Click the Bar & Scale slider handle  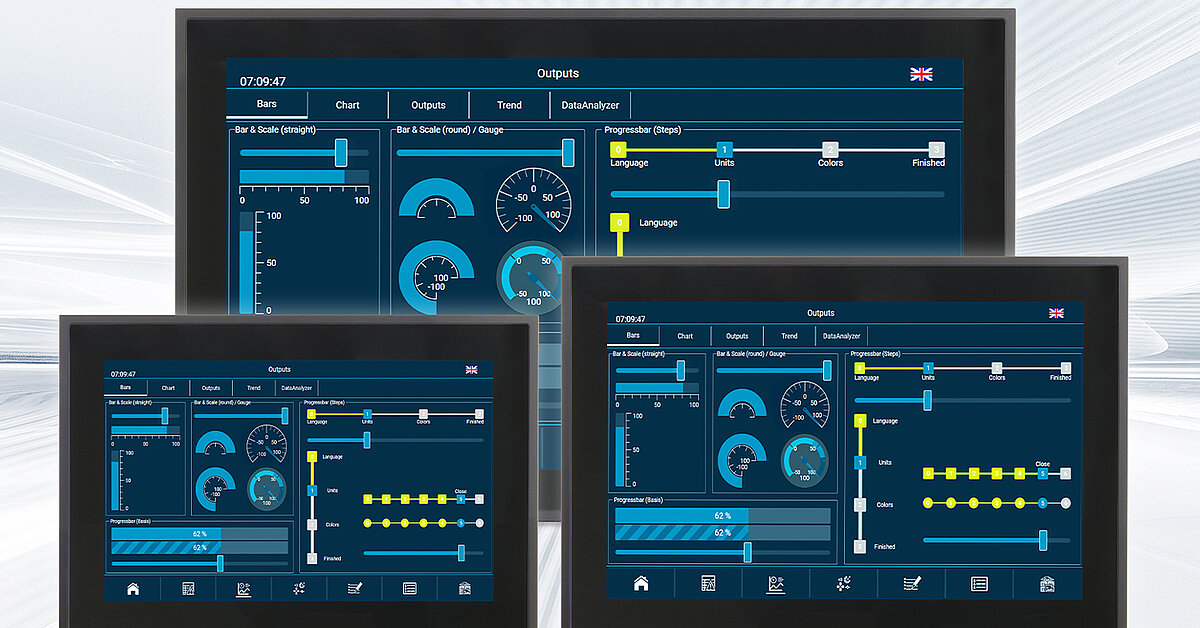tap(340, 153)
